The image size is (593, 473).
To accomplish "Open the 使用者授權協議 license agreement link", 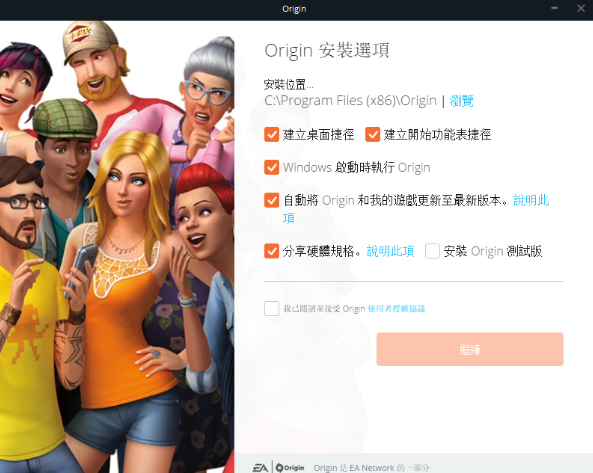I will click(x=396, y=309).
